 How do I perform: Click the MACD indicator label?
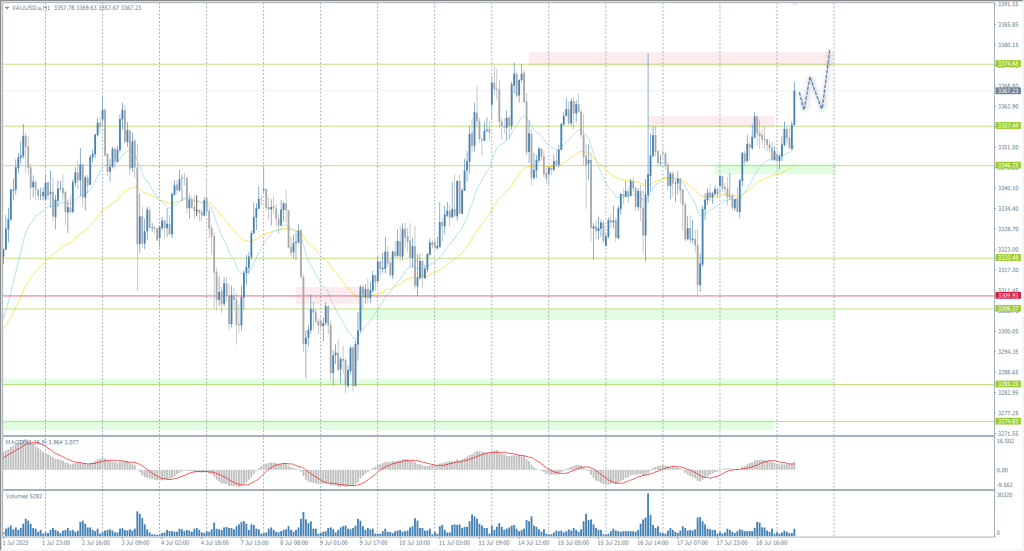tap(14, 441)
